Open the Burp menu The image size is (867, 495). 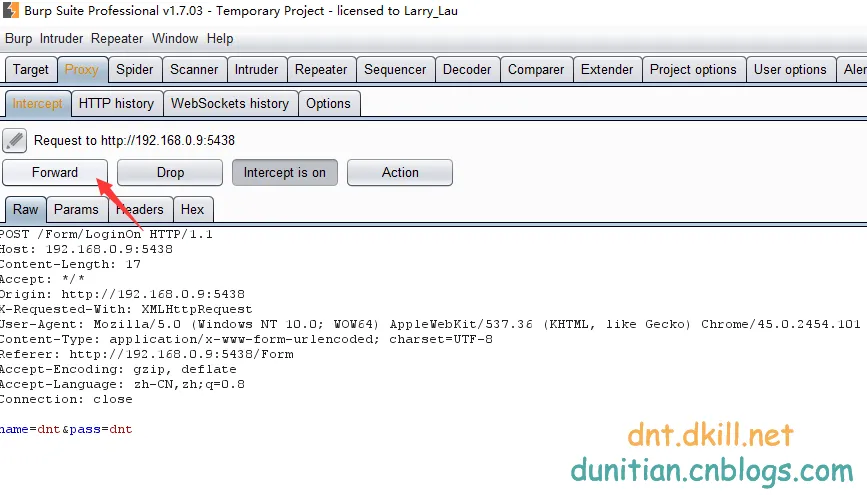pos(18,39)
